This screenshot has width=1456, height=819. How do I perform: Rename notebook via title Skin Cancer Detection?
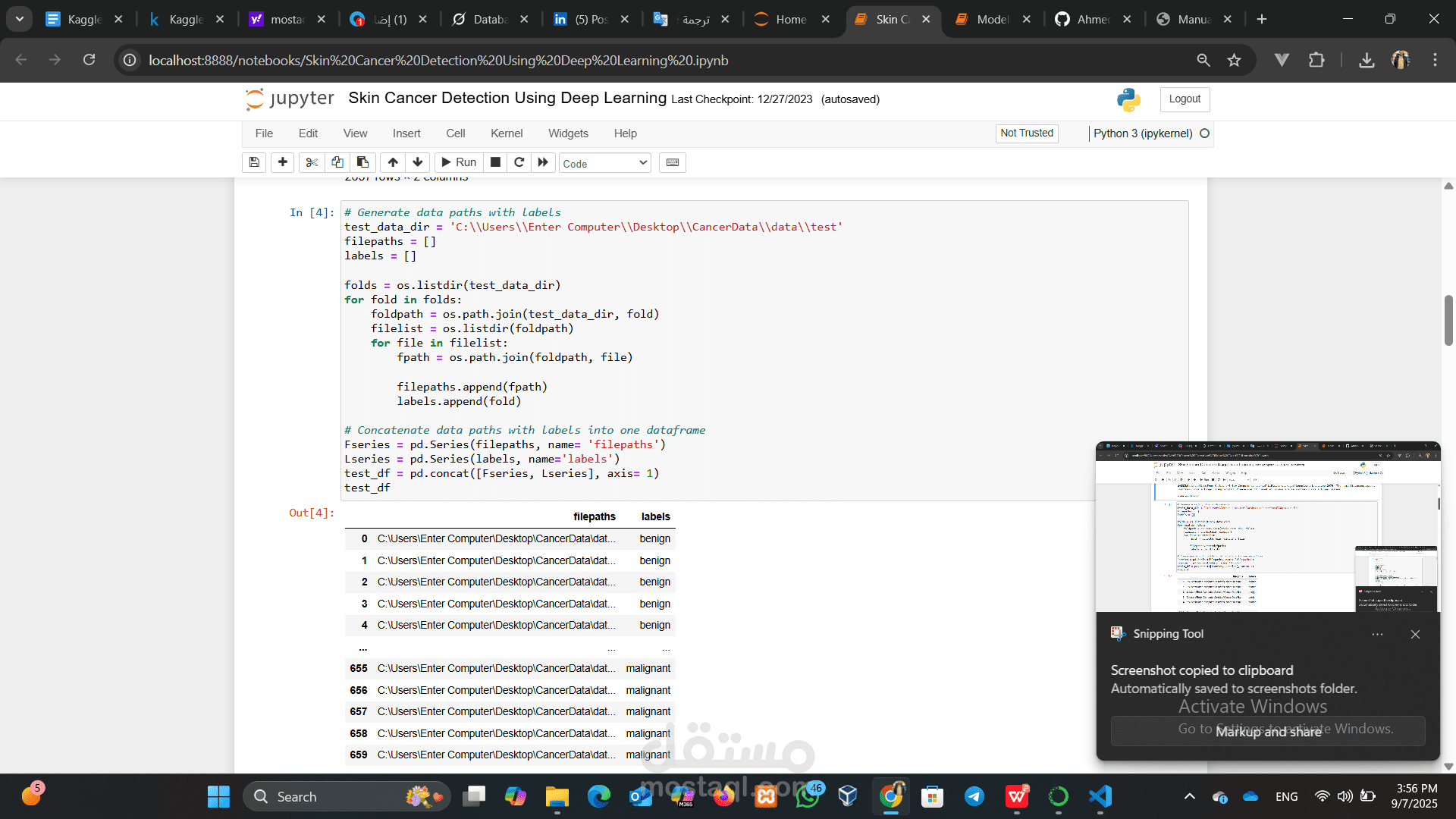[507, 98]
